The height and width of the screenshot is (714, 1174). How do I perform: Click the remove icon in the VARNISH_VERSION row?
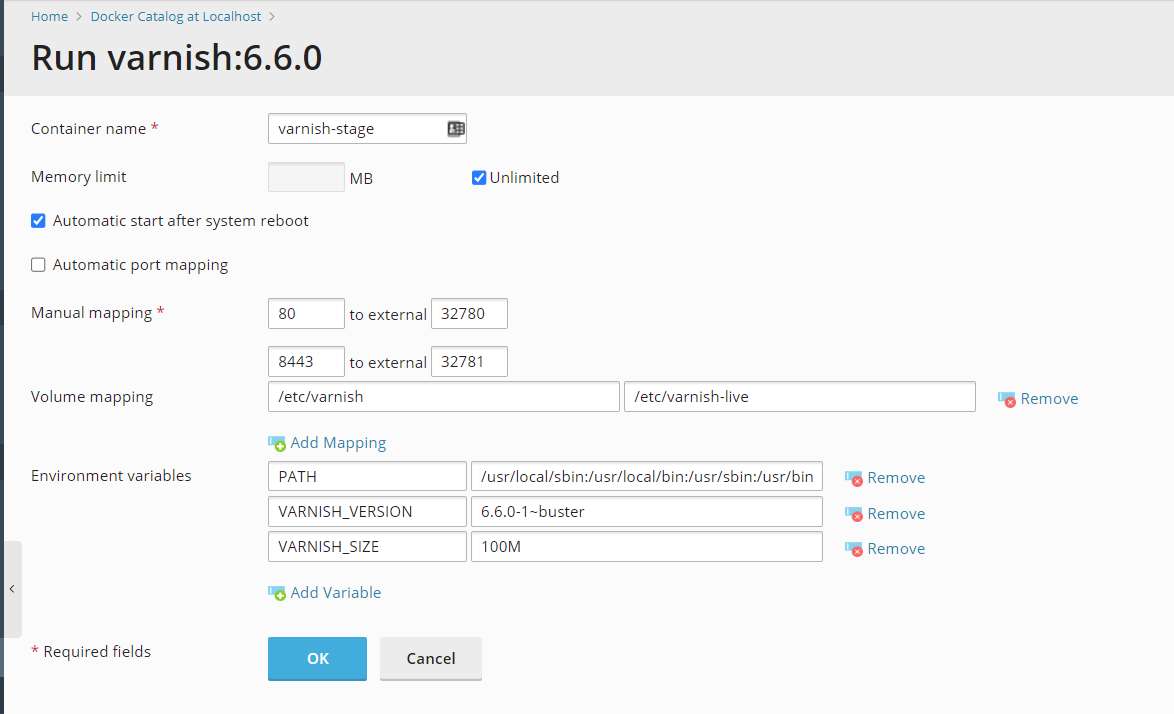tap(854, 513)
